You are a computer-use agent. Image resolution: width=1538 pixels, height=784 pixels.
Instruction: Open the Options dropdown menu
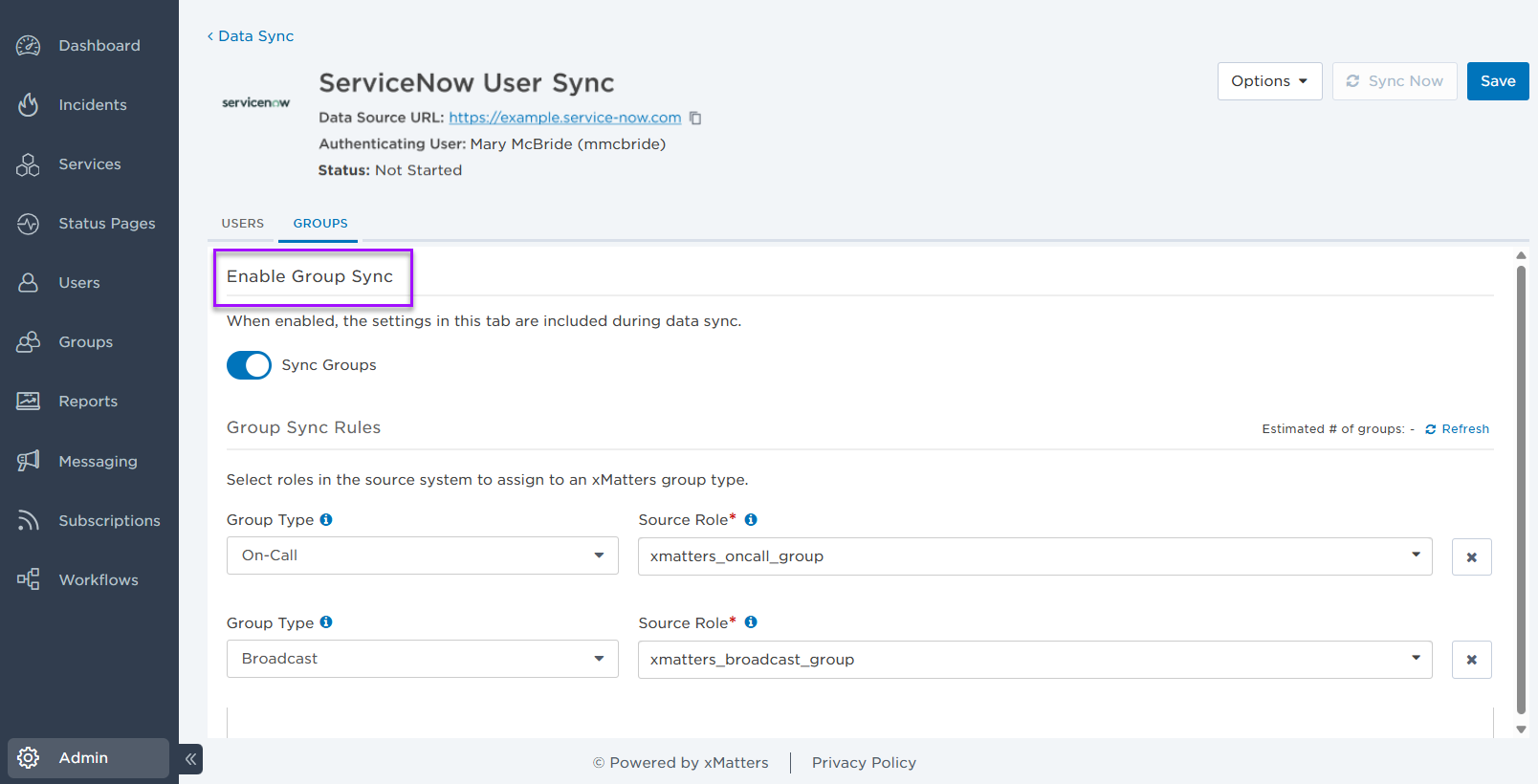pos(1269,81)
